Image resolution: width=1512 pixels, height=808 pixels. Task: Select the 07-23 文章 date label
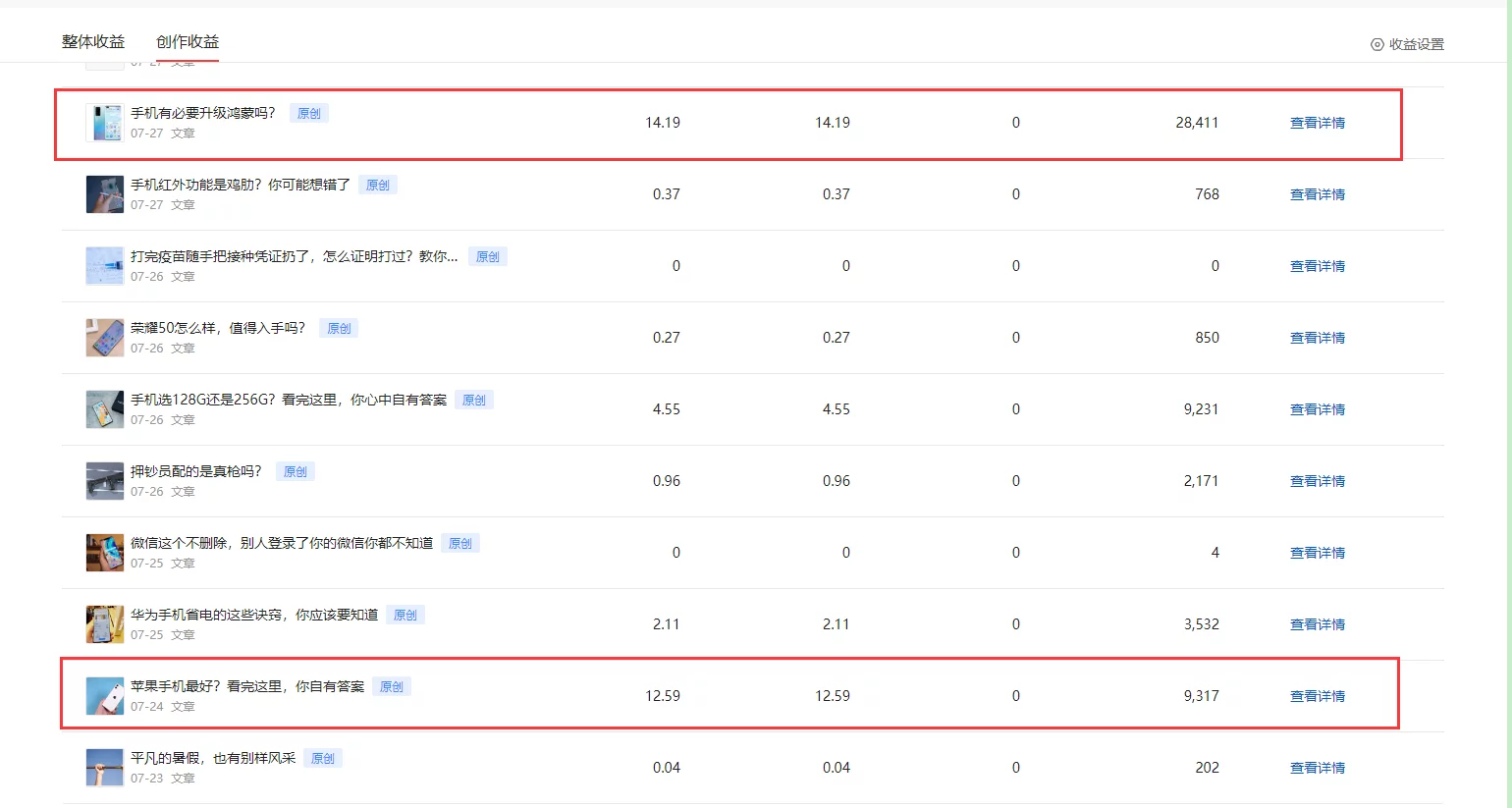click(x=163, y=779)
